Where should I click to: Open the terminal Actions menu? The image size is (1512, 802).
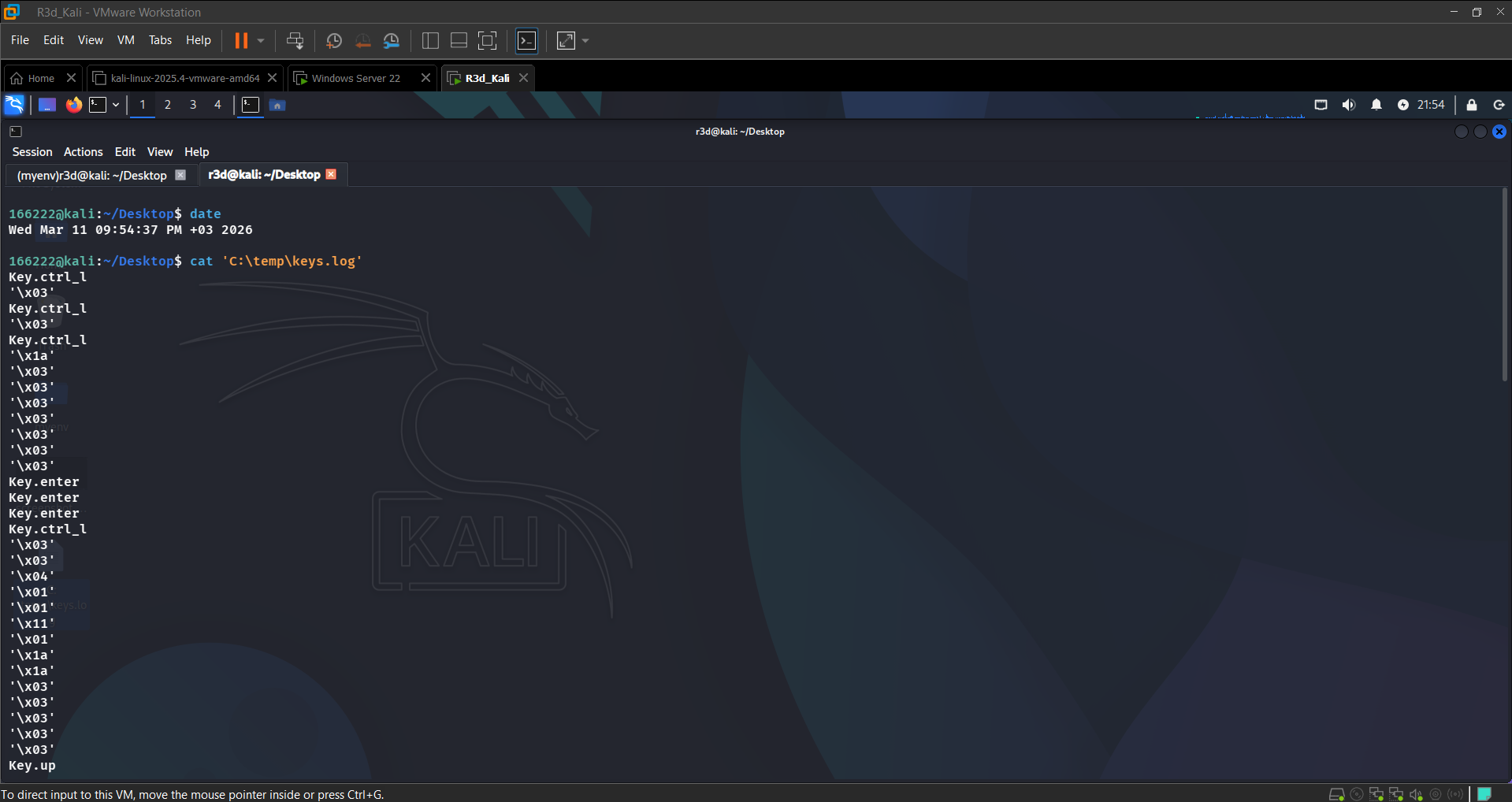tap(84, 152)
